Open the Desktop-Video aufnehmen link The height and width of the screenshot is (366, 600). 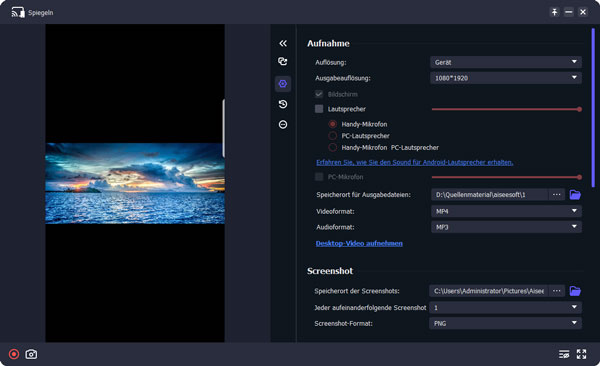[x=359, y=243]
